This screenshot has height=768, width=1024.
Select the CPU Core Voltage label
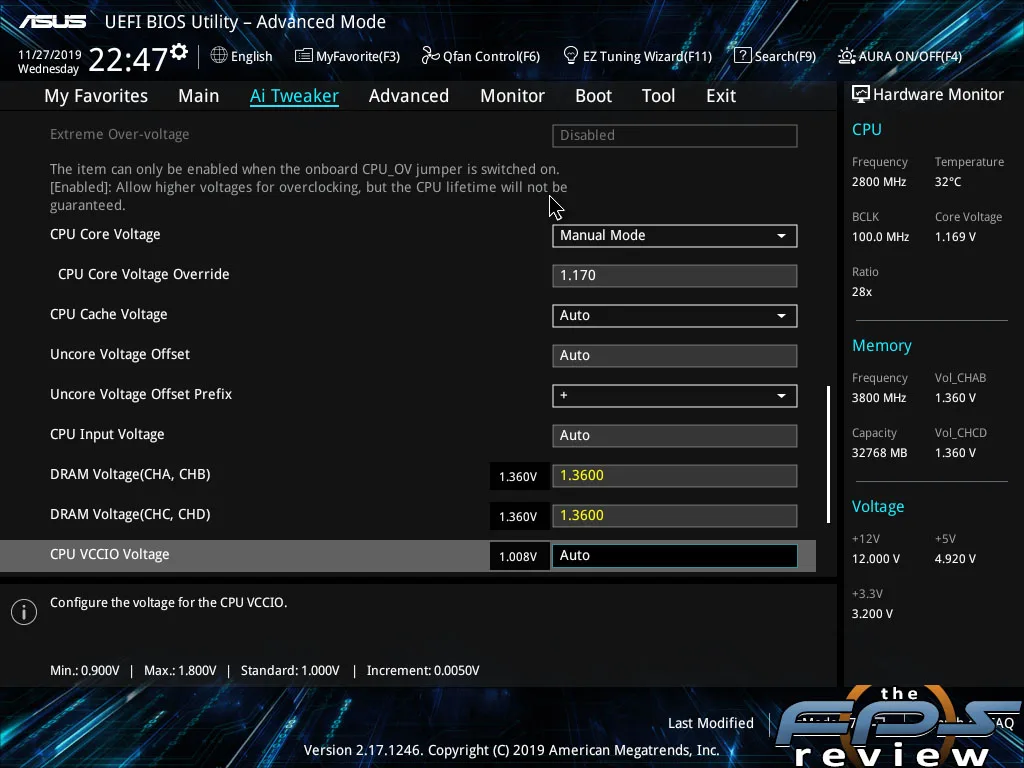pyautogui.click(x=105, y=234)
